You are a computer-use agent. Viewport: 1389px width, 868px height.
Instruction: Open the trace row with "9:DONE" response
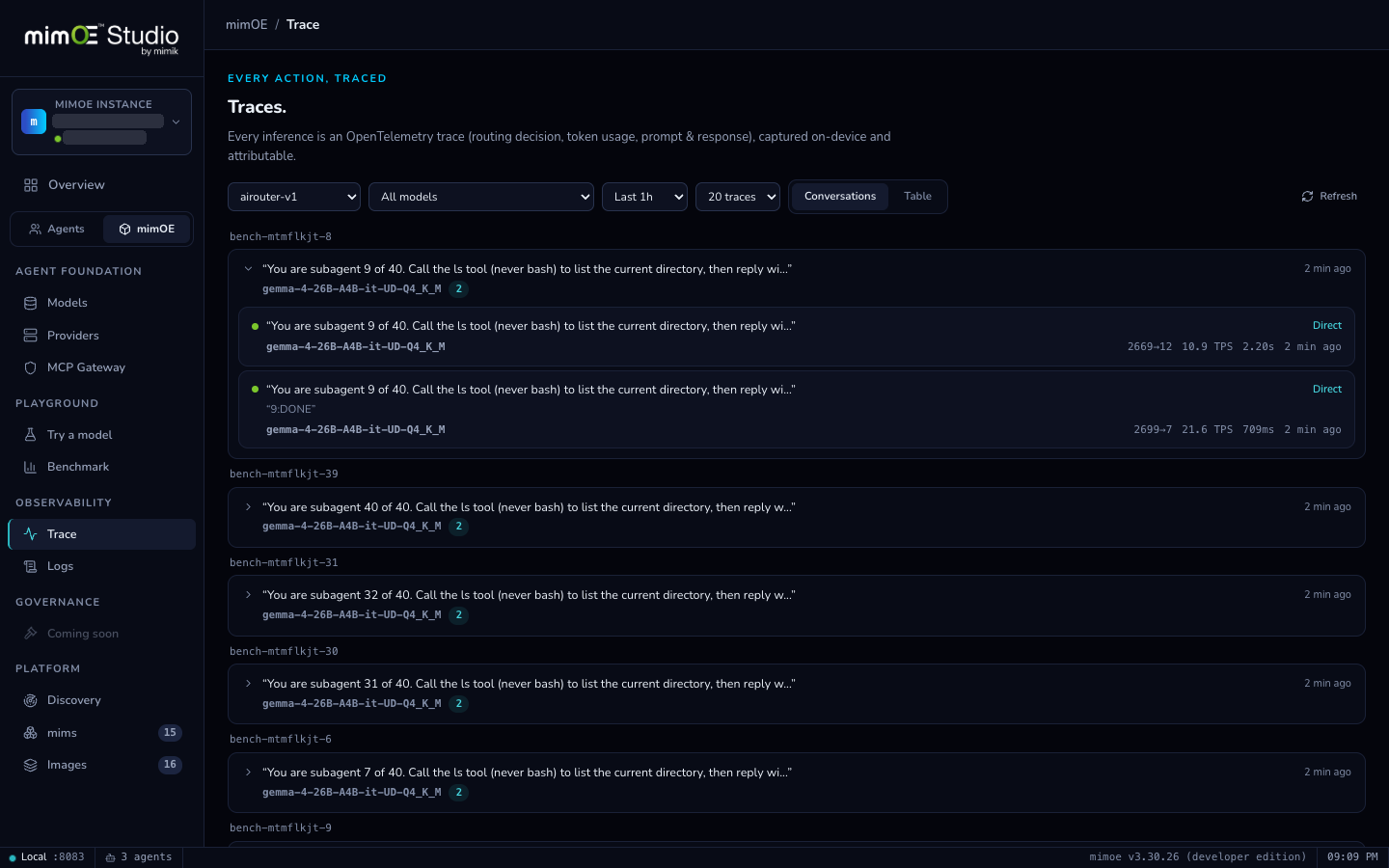(x=797, y=410)
